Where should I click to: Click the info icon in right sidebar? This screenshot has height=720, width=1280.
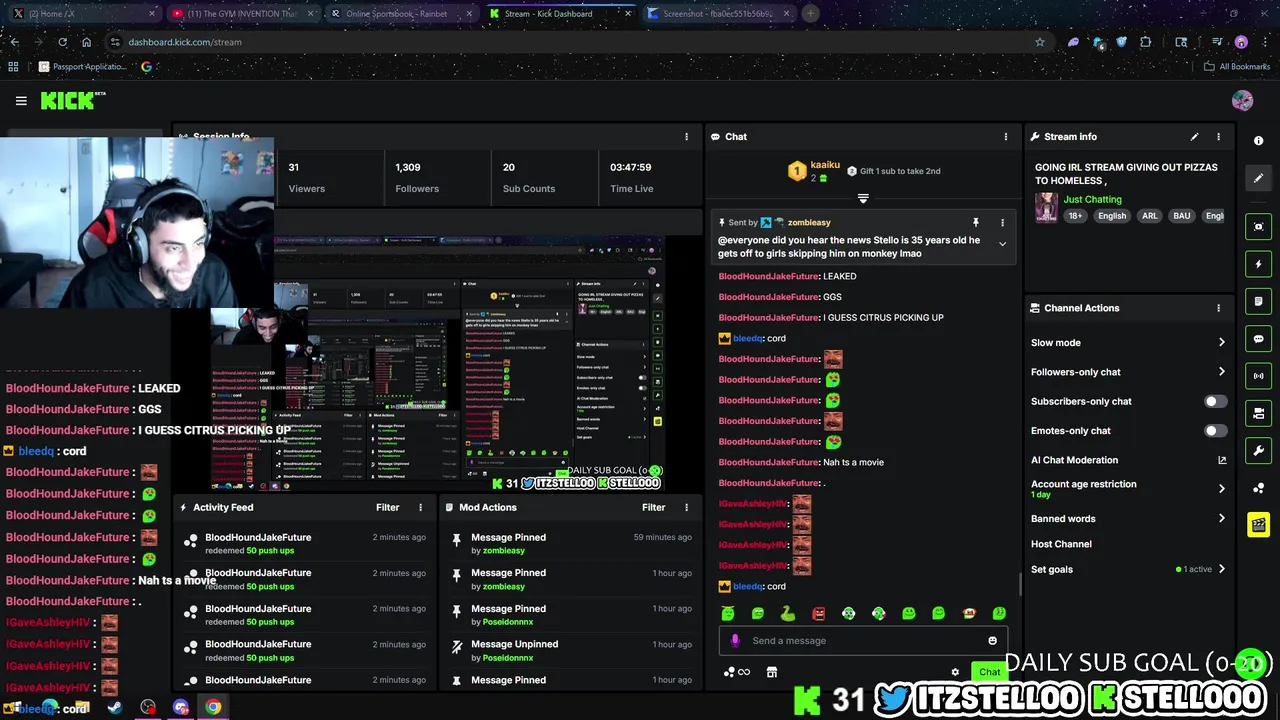tap(1258, 141)
